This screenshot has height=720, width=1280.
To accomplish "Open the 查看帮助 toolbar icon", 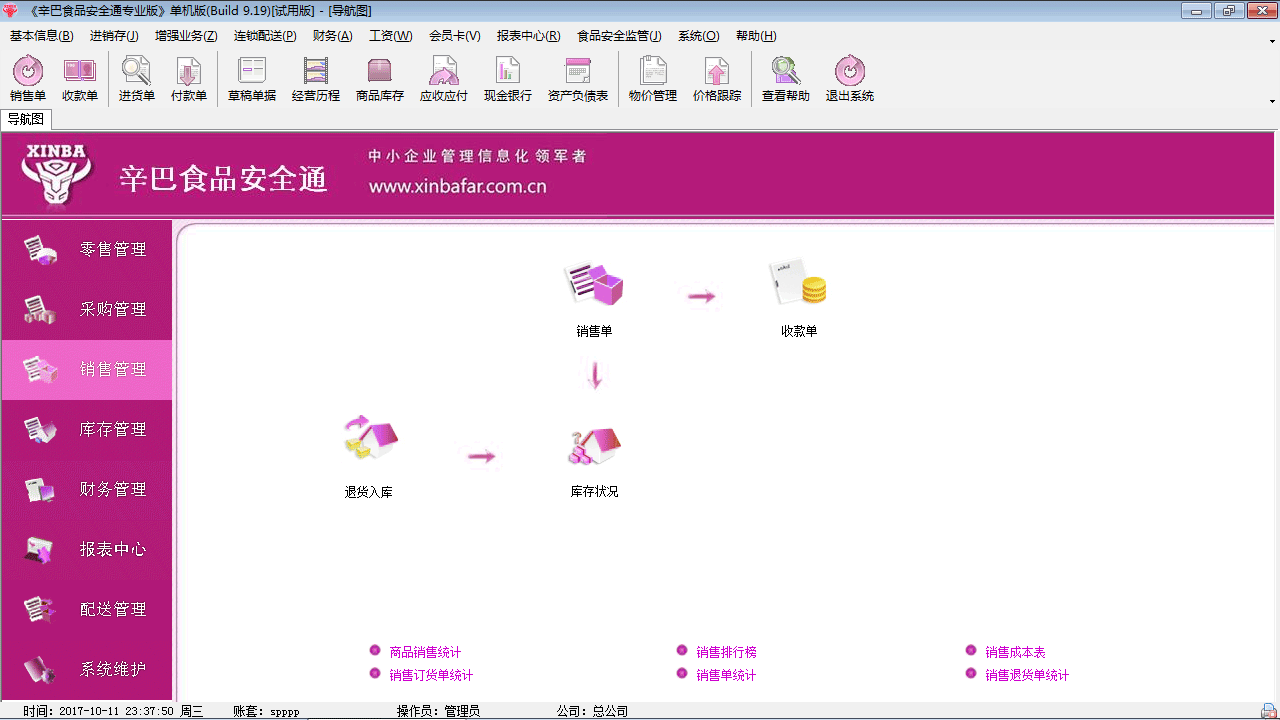I will [x=786, y=79].
